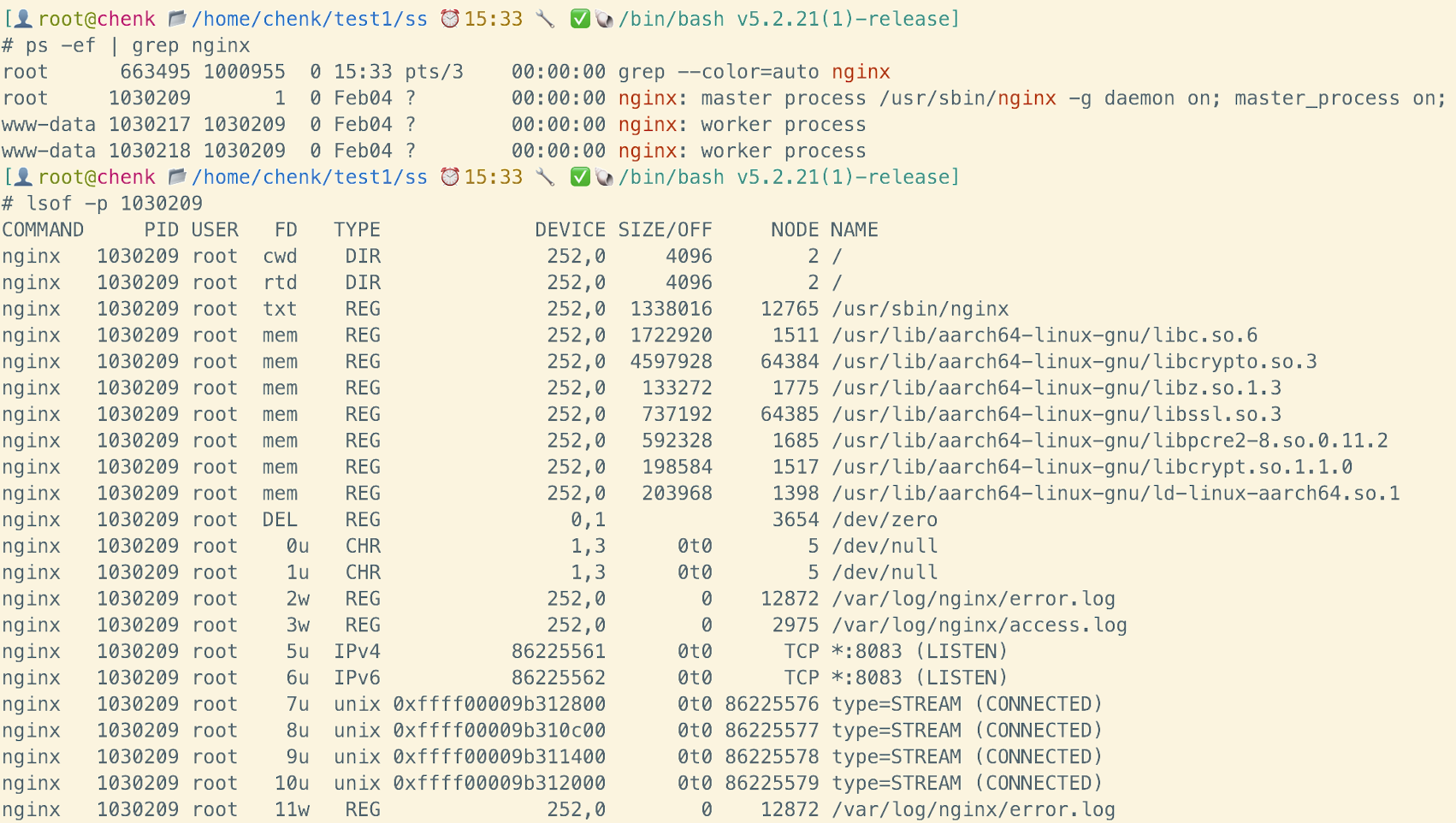Click the folder icon in the prompt above the lsof command

pos(177,177)
